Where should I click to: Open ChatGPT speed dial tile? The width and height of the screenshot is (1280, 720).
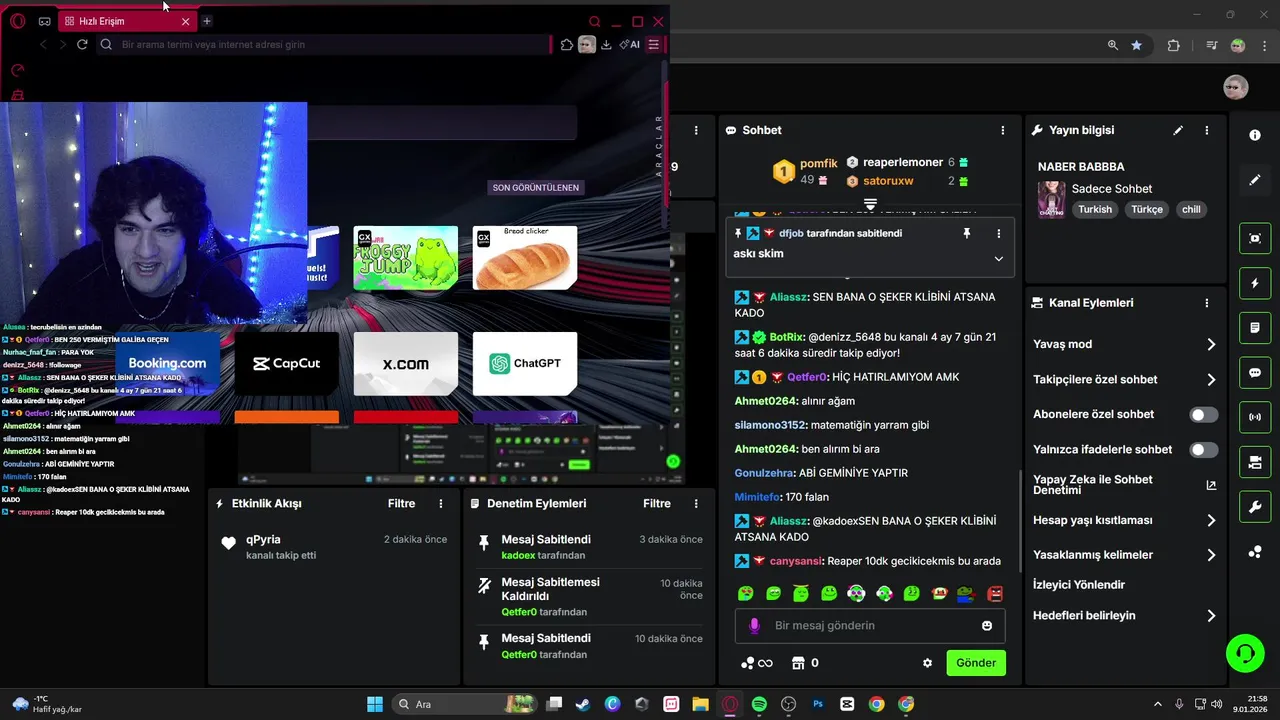pyautogui.click(x=525, y=363)
